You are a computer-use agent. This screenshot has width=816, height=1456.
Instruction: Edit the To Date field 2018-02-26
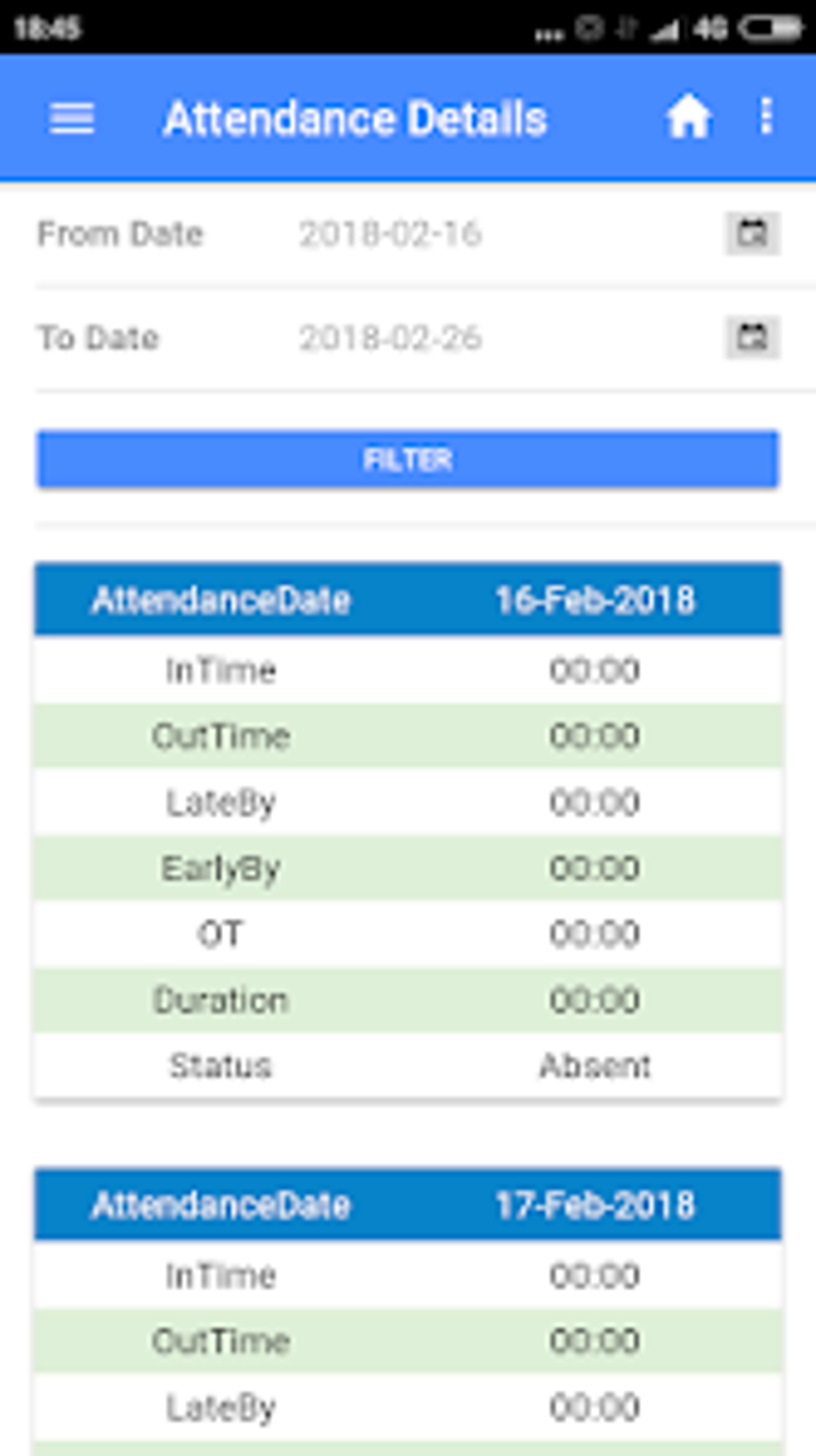[x=390, y=338]
